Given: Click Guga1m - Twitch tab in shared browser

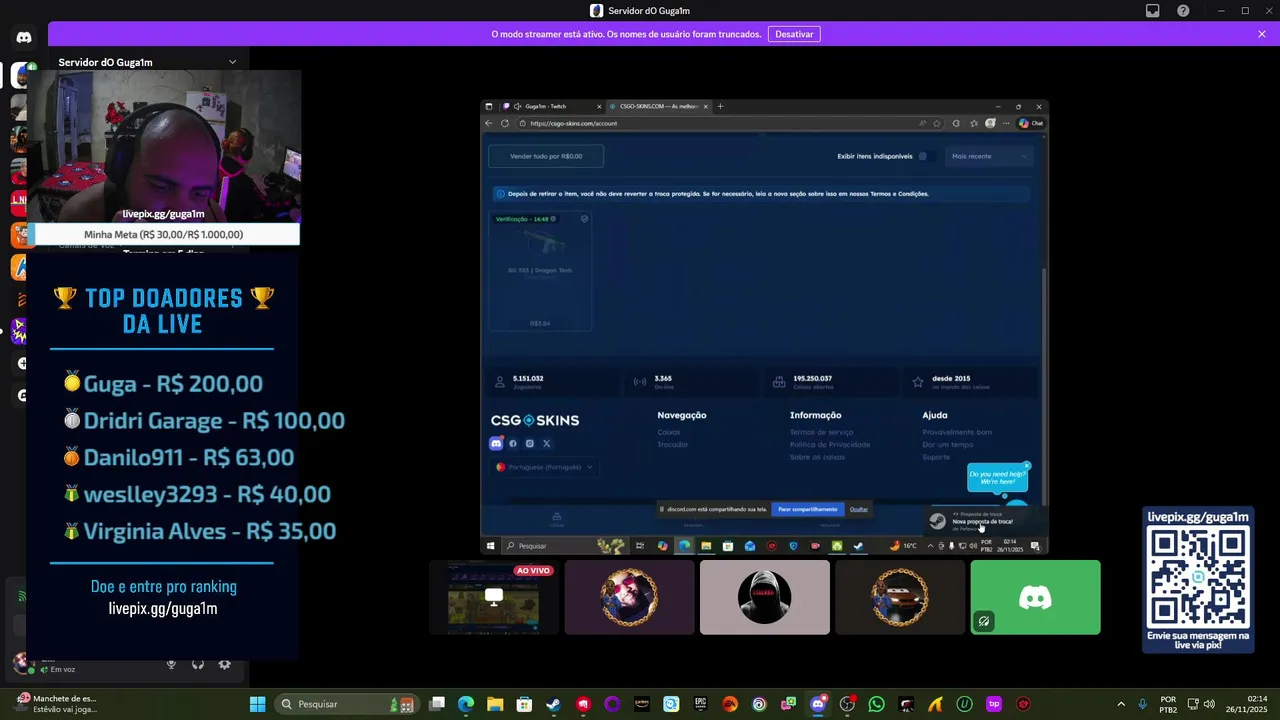Looking at the screenshot, I should coord(552,106).
